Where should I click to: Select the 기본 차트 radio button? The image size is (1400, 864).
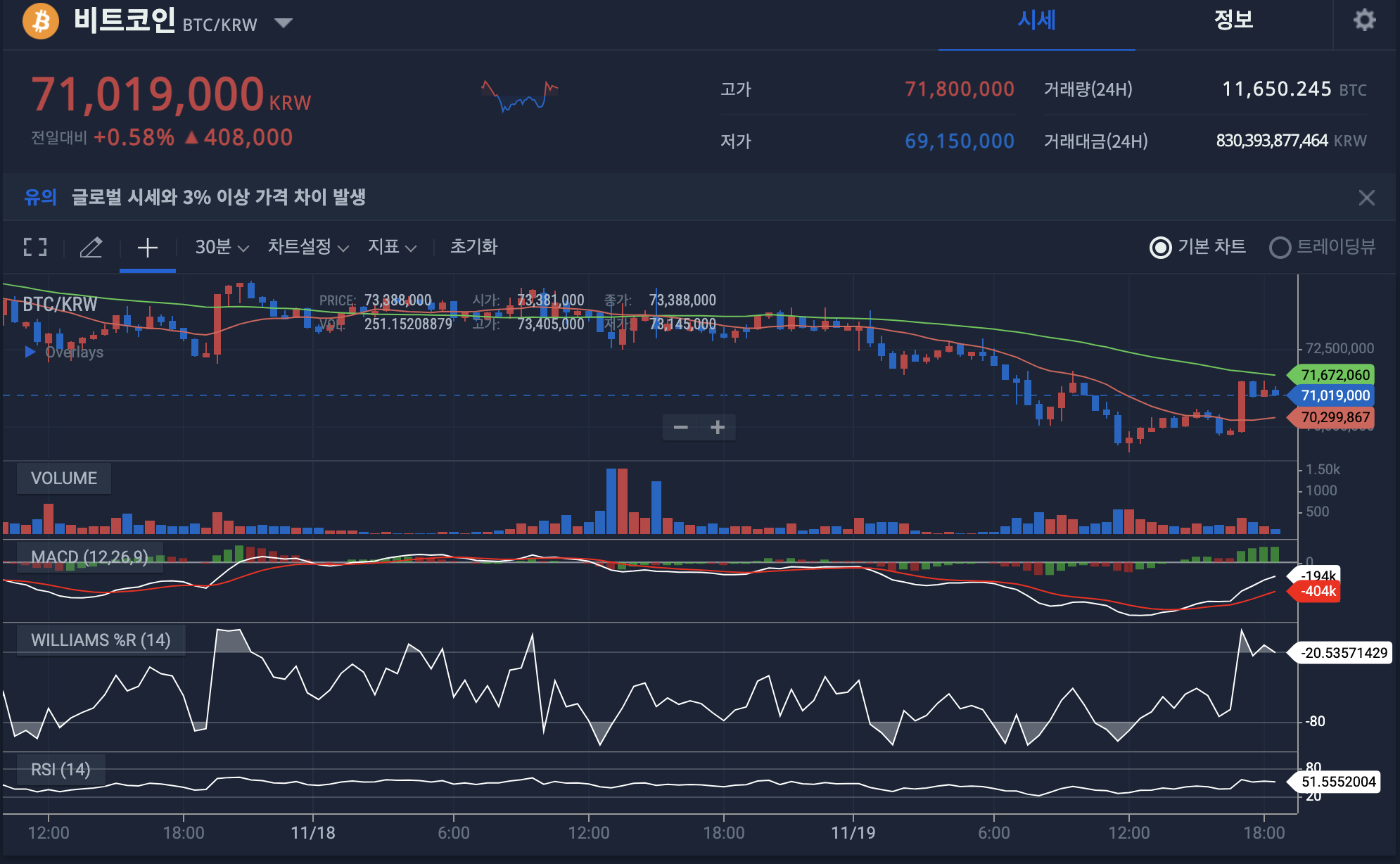coord(1160,247)
